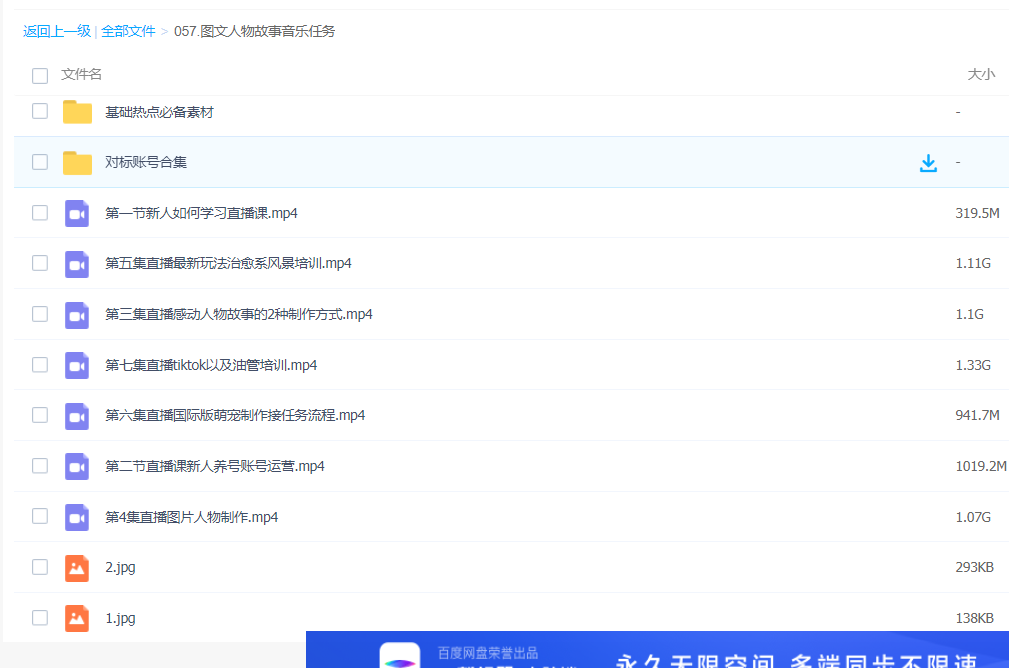The height and width of the screenshot is (668, 1009).
Task: Click the video icon beside 第一节新人如何学习直播课.mp4
Action: click(77, 212)
